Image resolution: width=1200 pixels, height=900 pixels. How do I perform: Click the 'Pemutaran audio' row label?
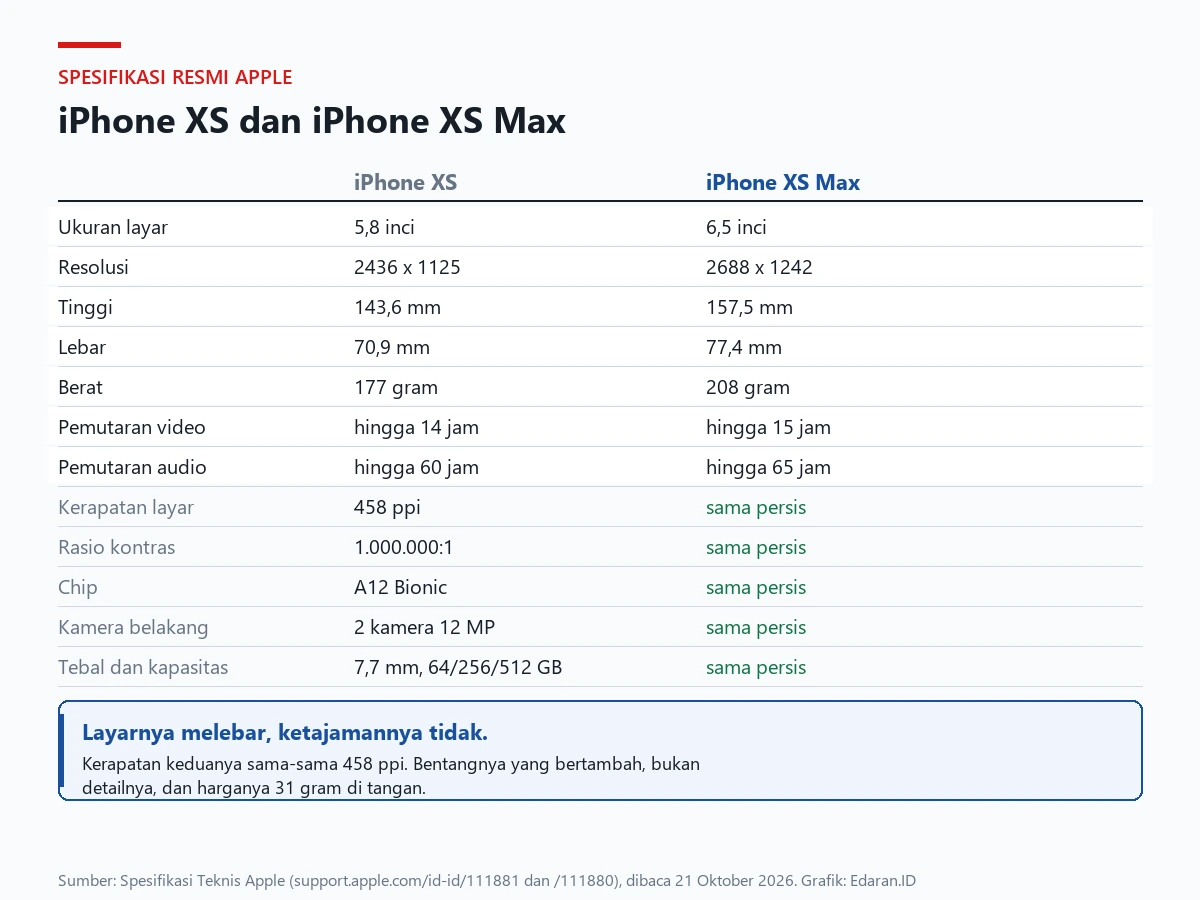132,467
